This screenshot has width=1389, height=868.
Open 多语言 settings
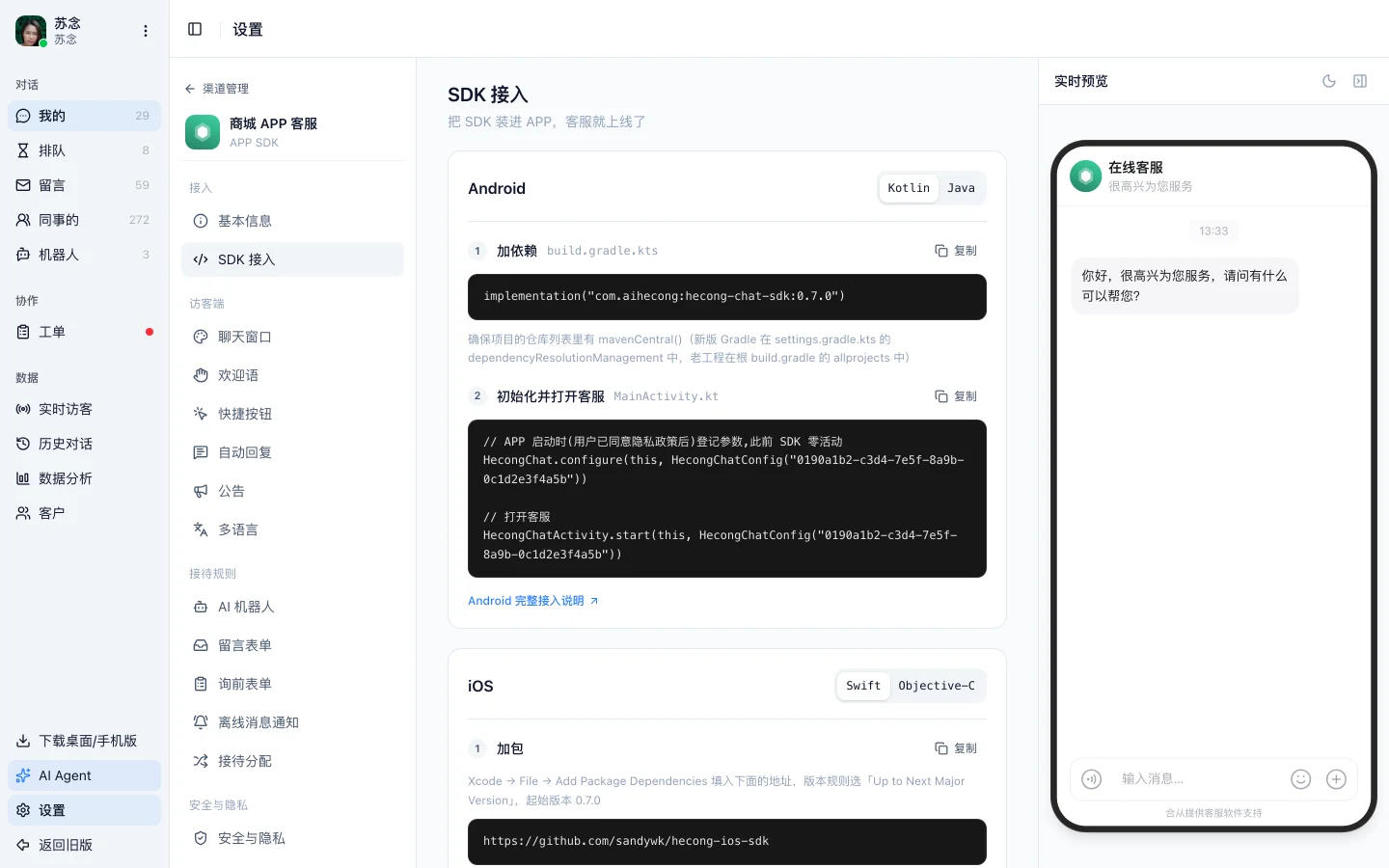(x=292, y=529)
